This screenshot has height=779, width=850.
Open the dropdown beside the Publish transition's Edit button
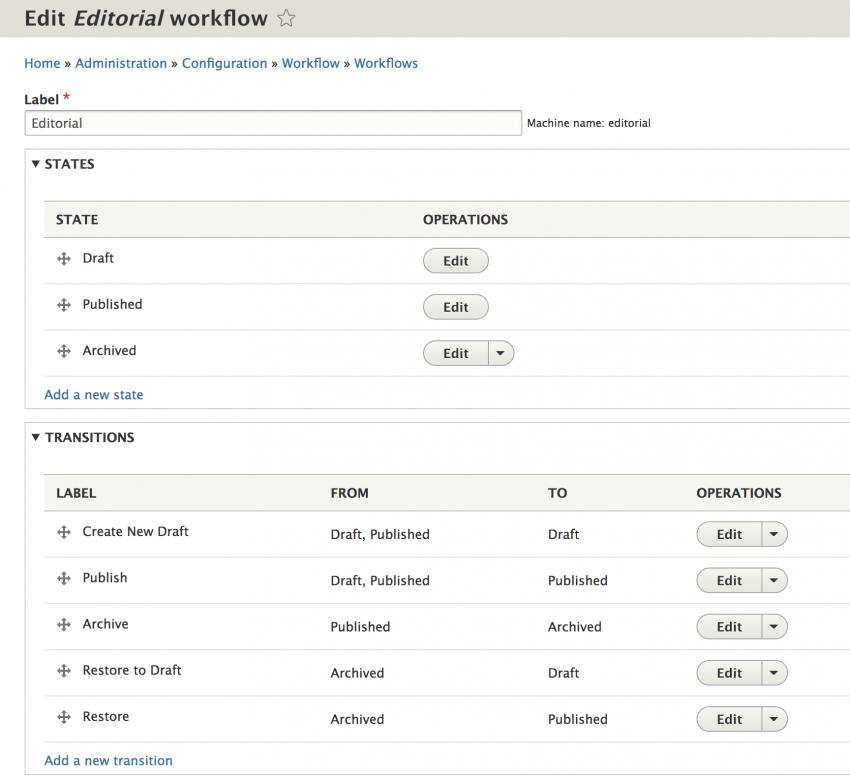tap(774, 580)
